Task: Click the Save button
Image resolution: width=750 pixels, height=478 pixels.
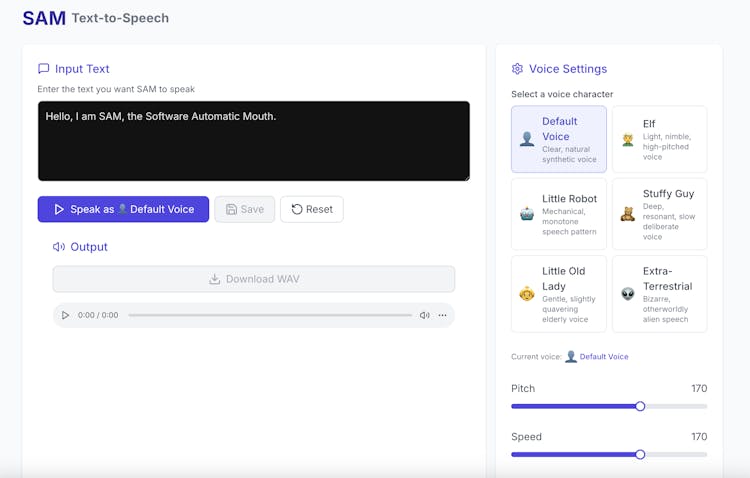Action: (x=245, y=209)
